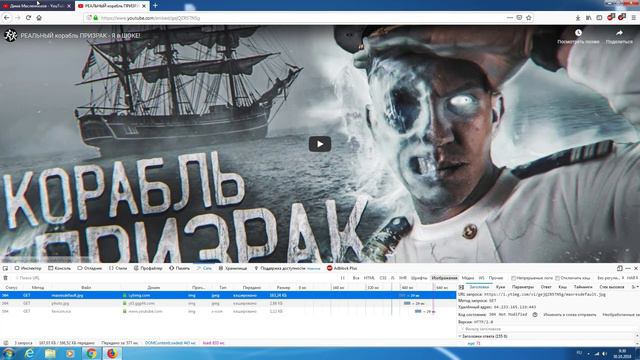Switch to first YouTube tab Дима Масленников
Image resolution: width=640 pixels, height=360 pixels.
(37, 6)
